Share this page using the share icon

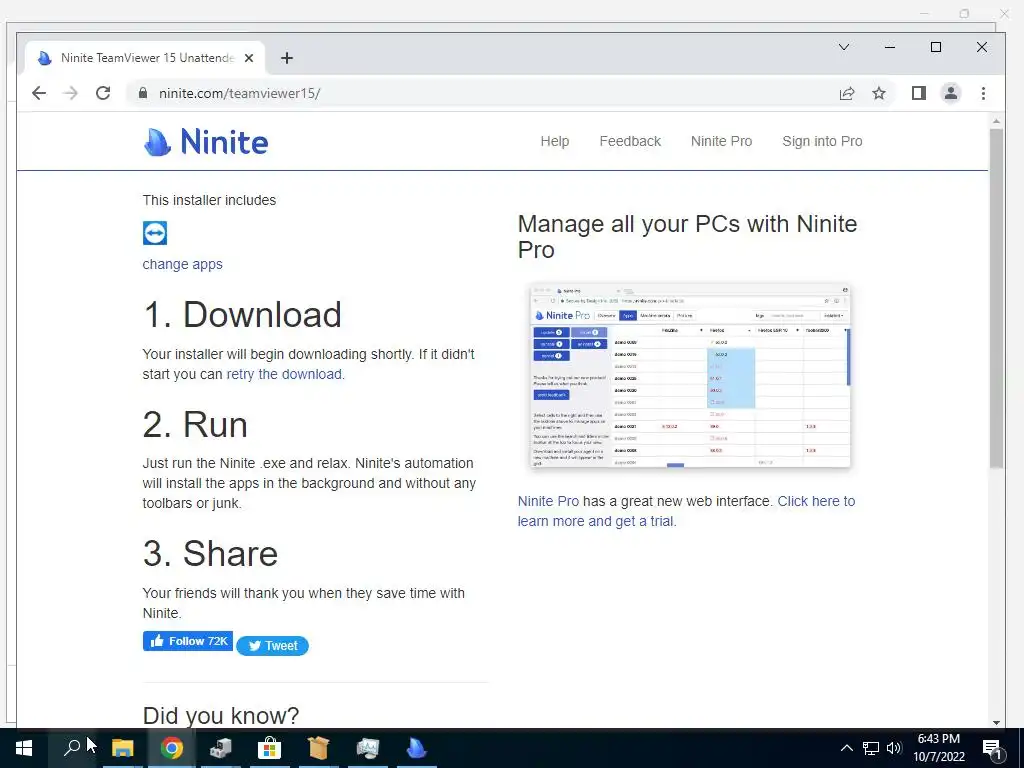pos(847,93)
